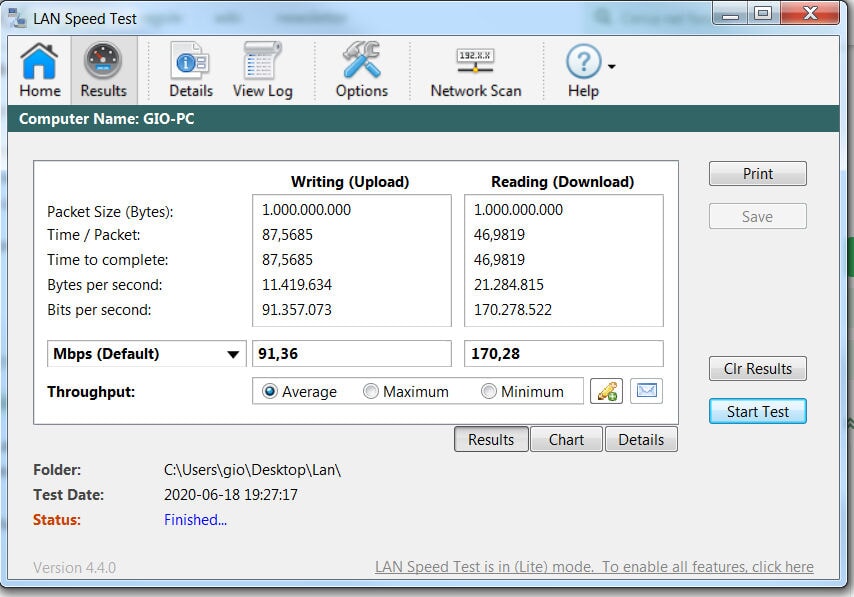Close the LAN Speed Test window

pyautogui.click(x=810, y=14)
